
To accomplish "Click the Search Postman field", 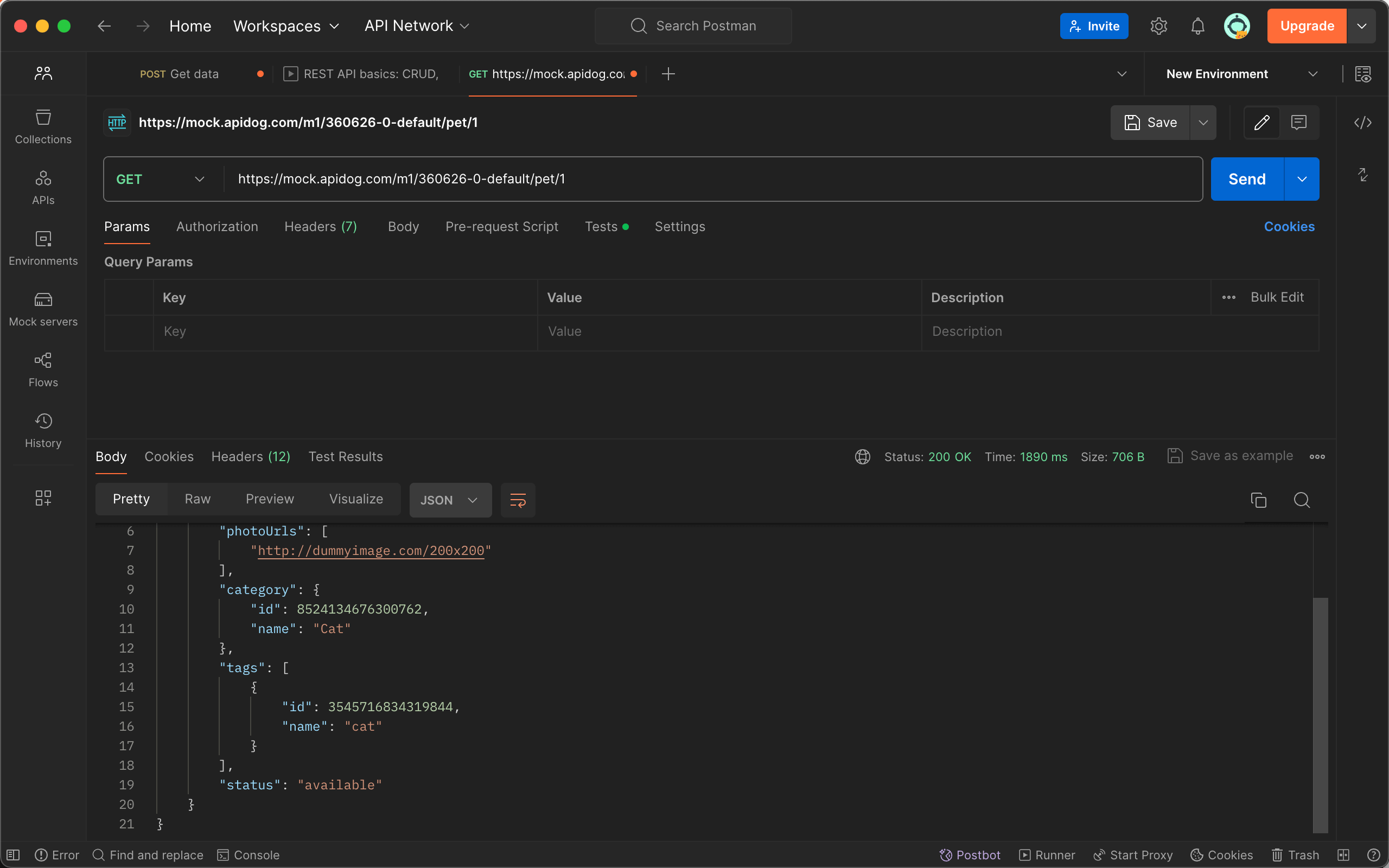I will coord(693,26).
